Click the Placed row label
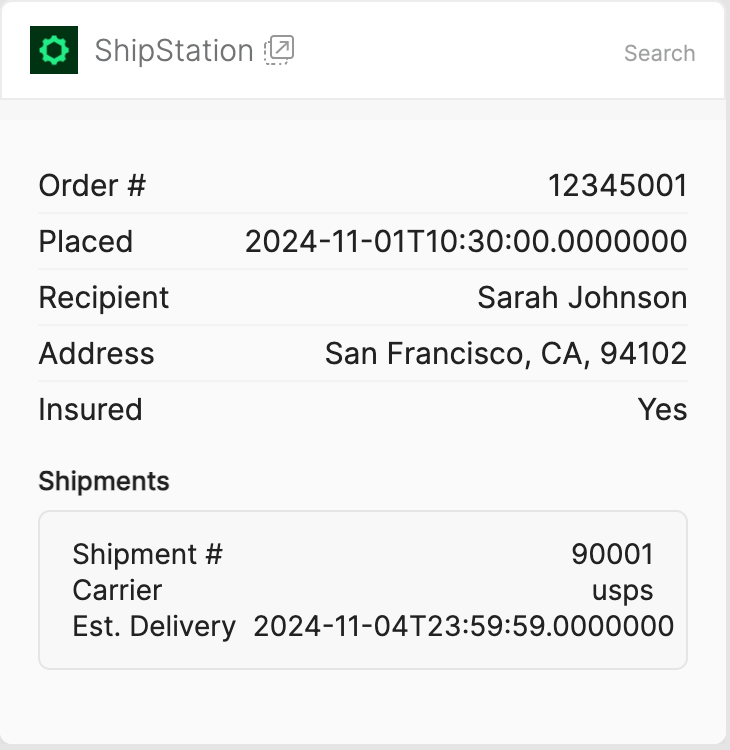This screenshot has width=730, height=750. coord(85,241)
